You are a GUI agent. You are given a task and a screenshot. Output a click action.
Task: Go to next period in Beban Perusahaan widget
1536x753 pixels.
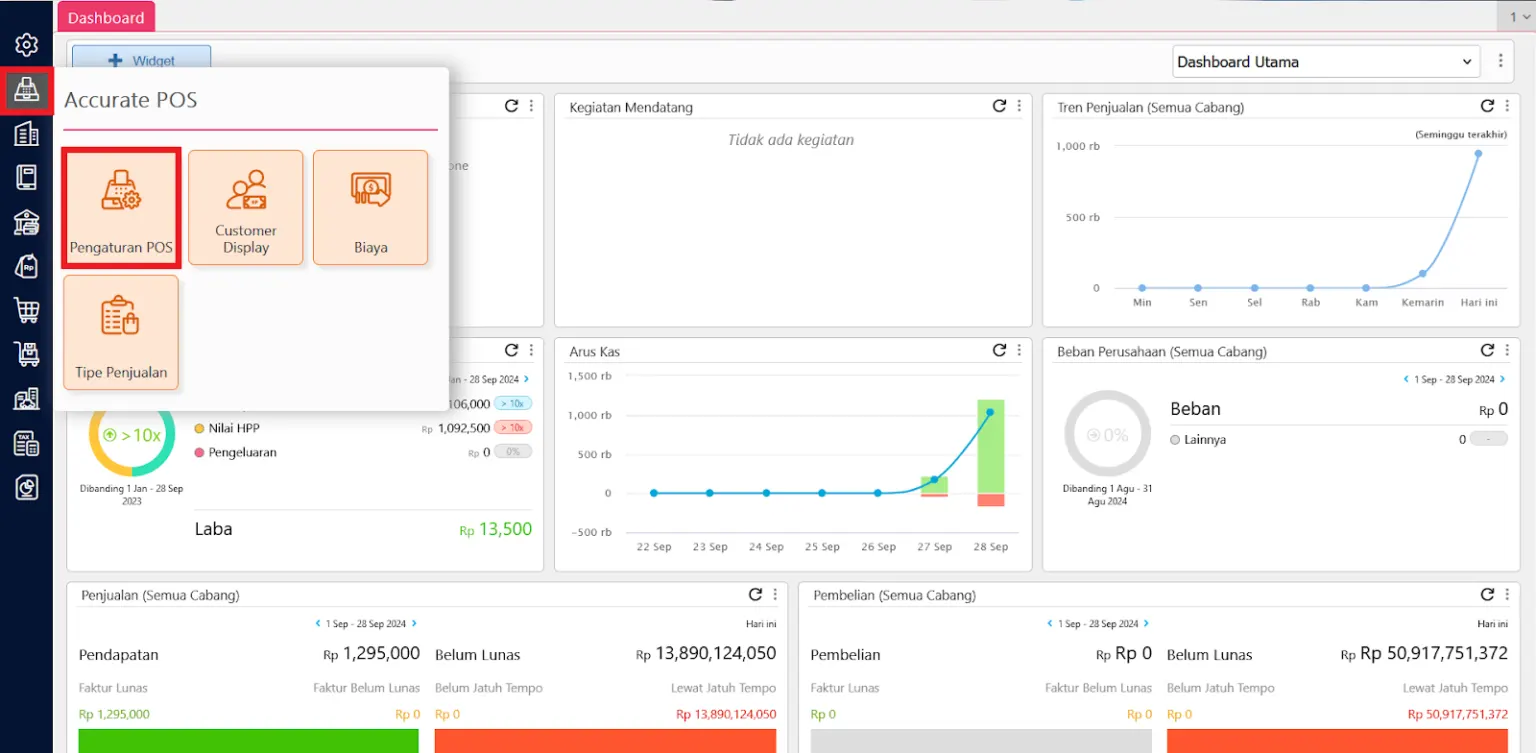click(x=1502, y=379)
